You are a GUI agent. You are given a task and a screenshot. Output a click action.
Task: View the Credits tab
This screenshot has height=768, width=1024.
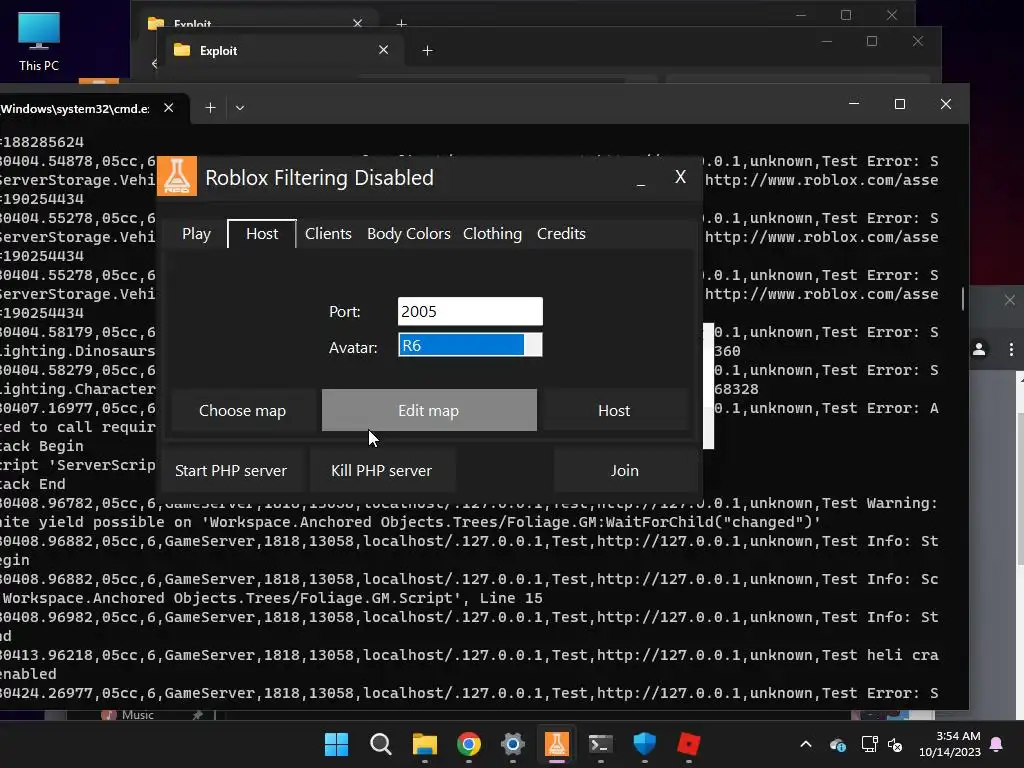click(x=561, y=234)
